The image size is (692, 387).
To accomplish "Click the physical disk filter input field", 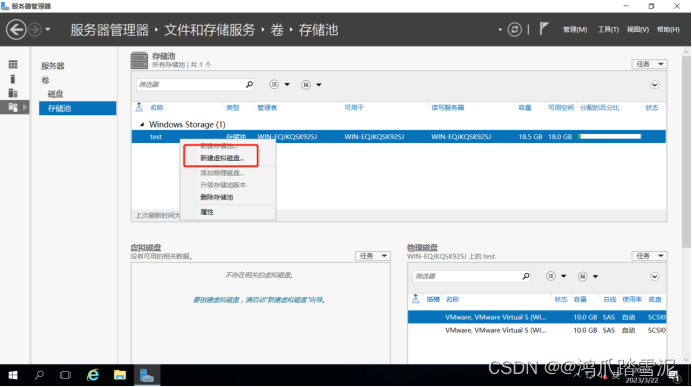I will 466,276.
